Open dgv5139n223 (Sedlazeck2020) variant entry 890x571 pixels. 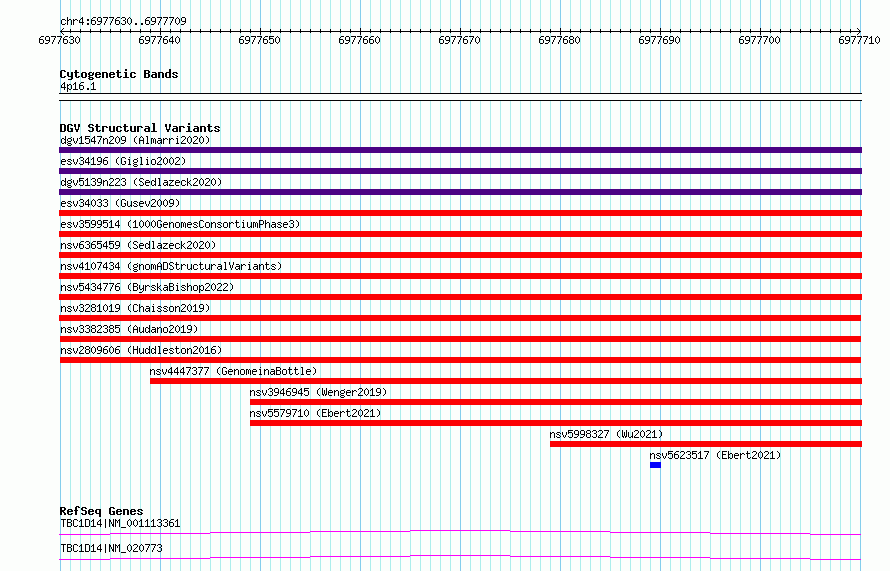[141, 182]
